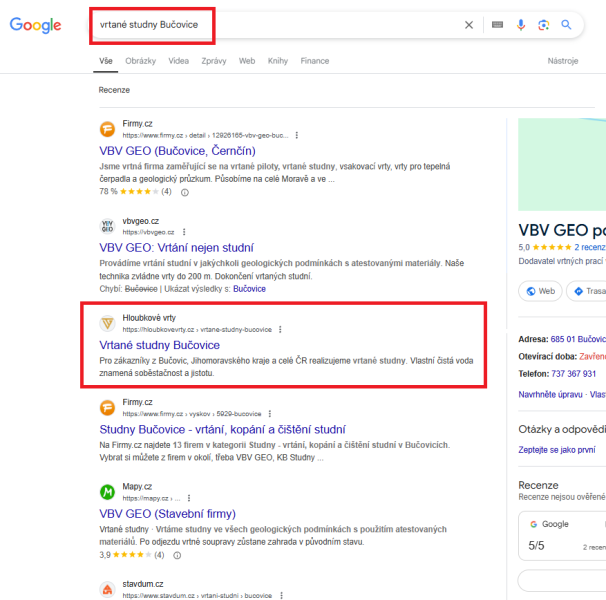Click Firmy.cz favicon of VBV GEO result
606x600 pixels.
[107, 129]
